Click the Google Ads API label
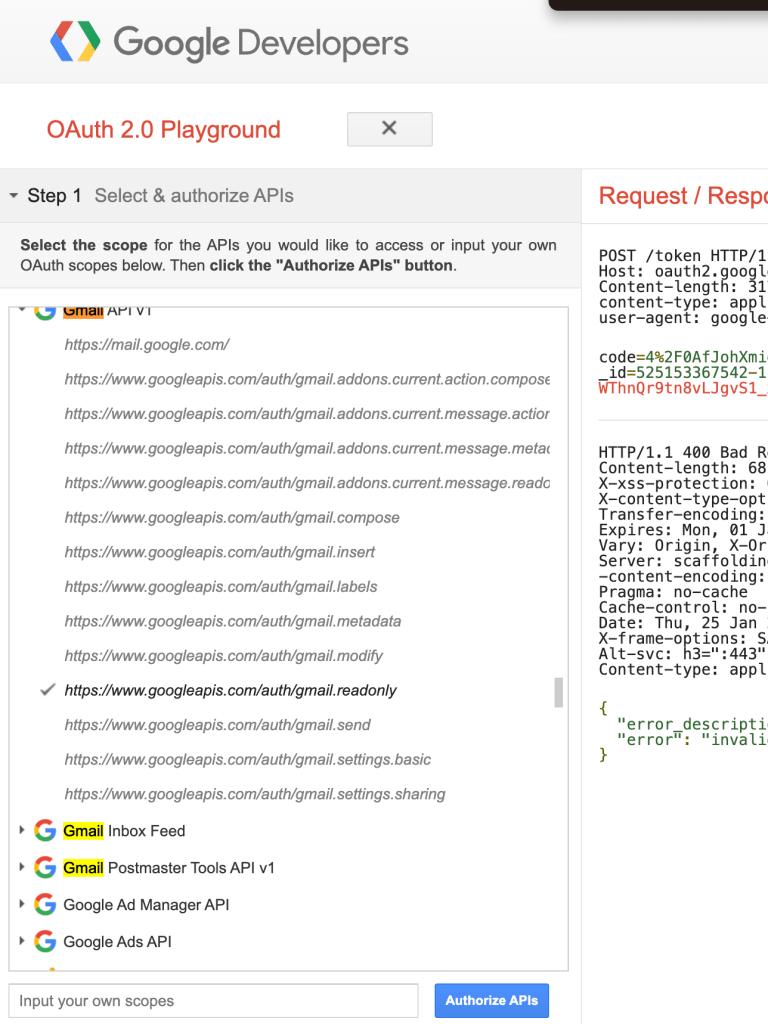Viewport: 768px width, 1024px height. click(x=118, y=942)
